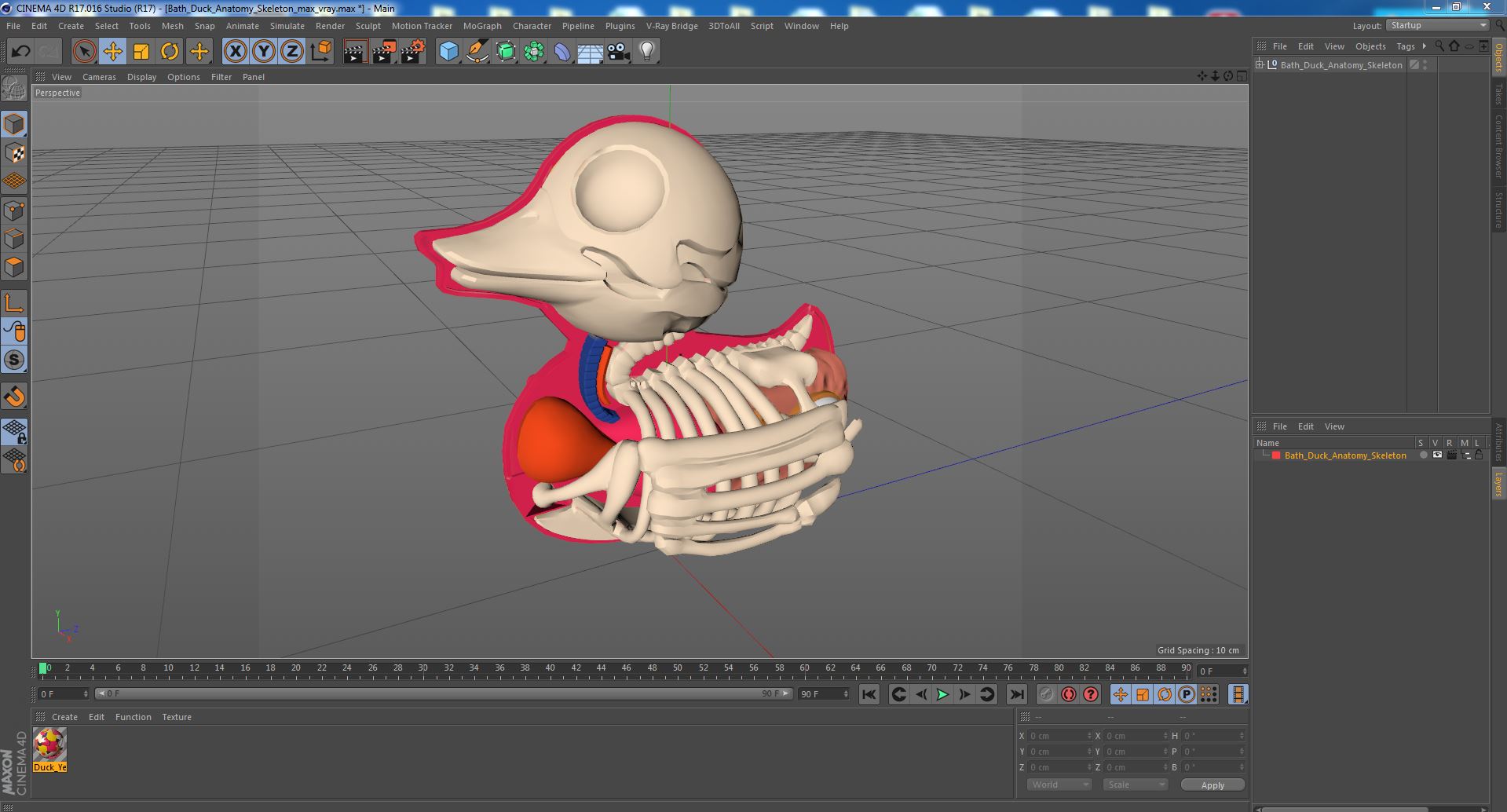Click the Record Active Objects button

(1046, 694)
